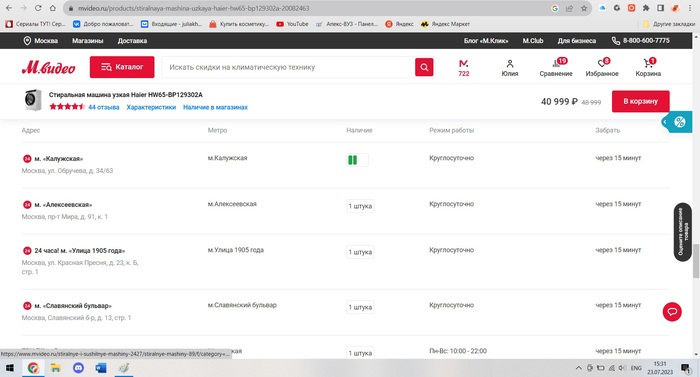Screen dimensions: 700x377
Task: Open the Яндекс Маркет bookmark
Action: [x=445, y=24]
